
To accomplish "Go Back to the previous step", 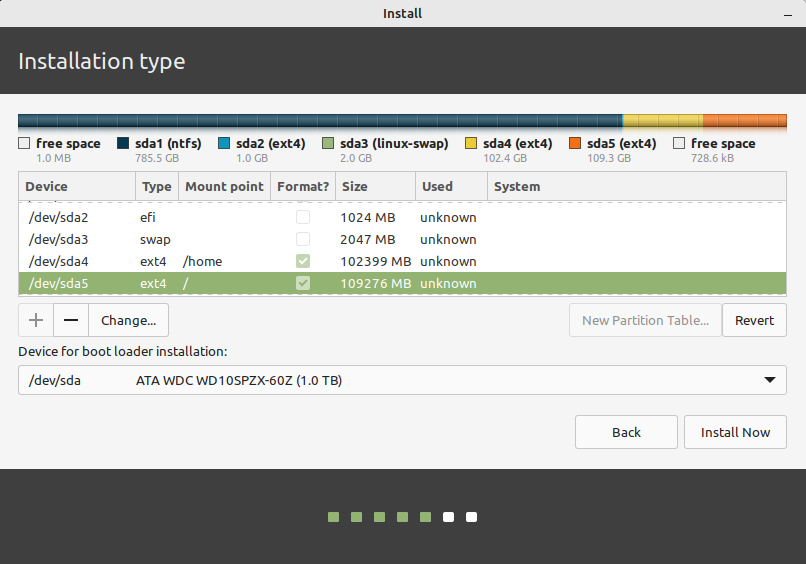I will click(x=626, y=432).
